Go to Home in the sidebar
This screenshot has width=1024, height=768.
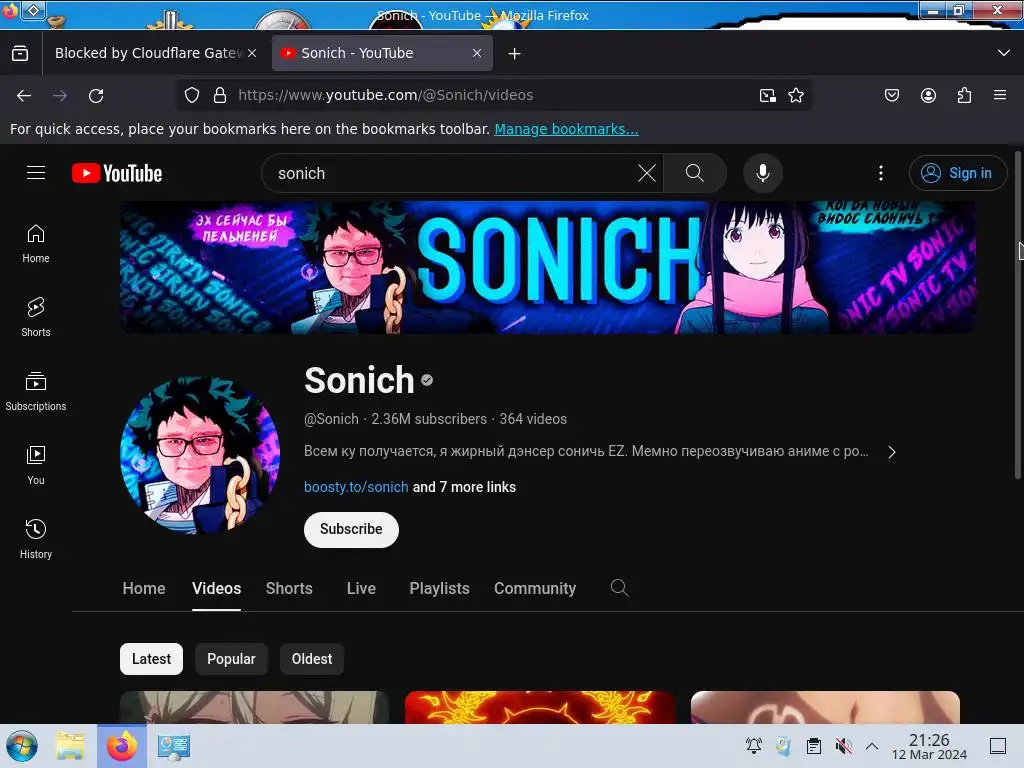coord(36,244)
